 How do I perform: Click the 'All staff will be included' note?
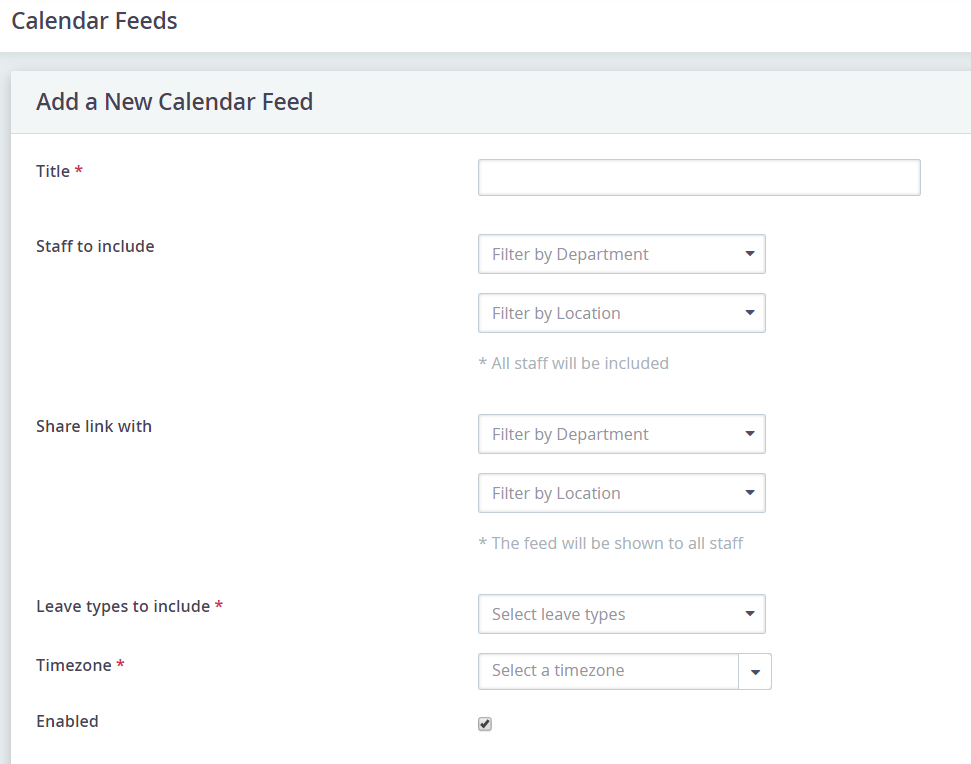(574, 363)
